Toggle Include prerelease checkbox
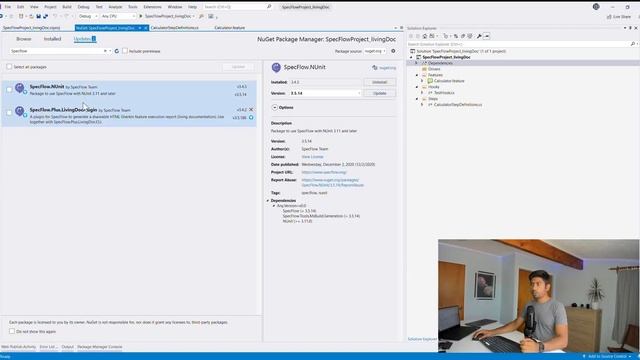 (125, 51)
